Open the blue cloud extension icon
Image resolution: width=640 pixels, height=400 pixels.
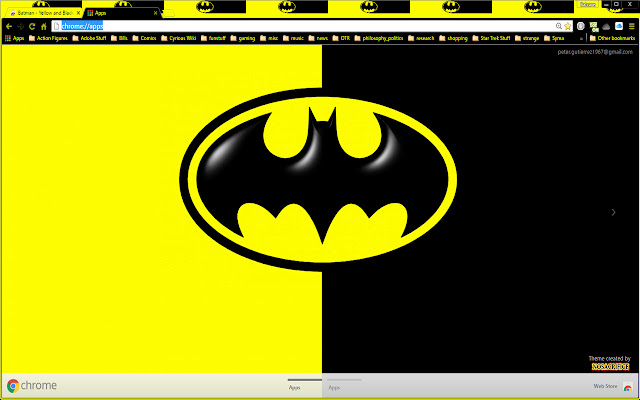(x=619, y=26)
